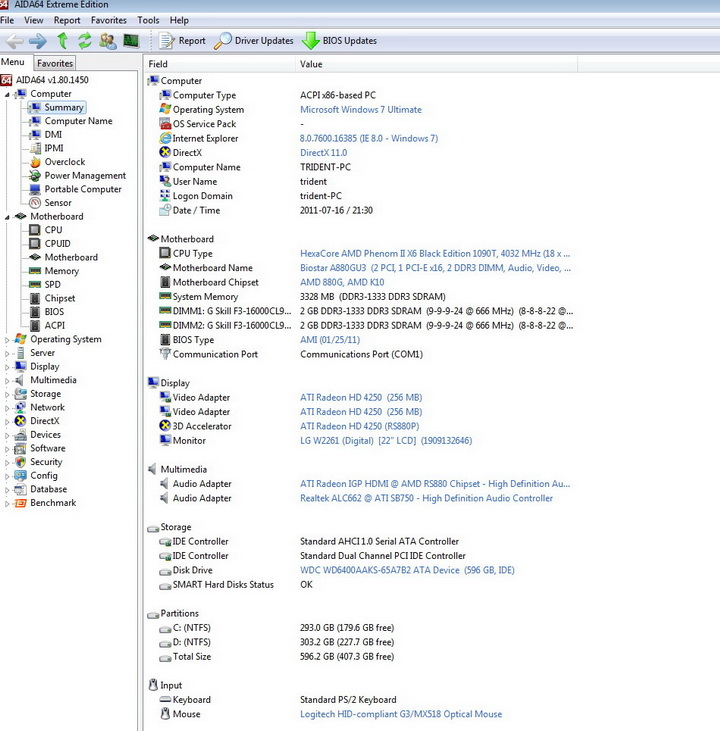Refresh the page with green arrows icon
The width and height of the screenshot is (720, 731).
[x=84, y=41]
